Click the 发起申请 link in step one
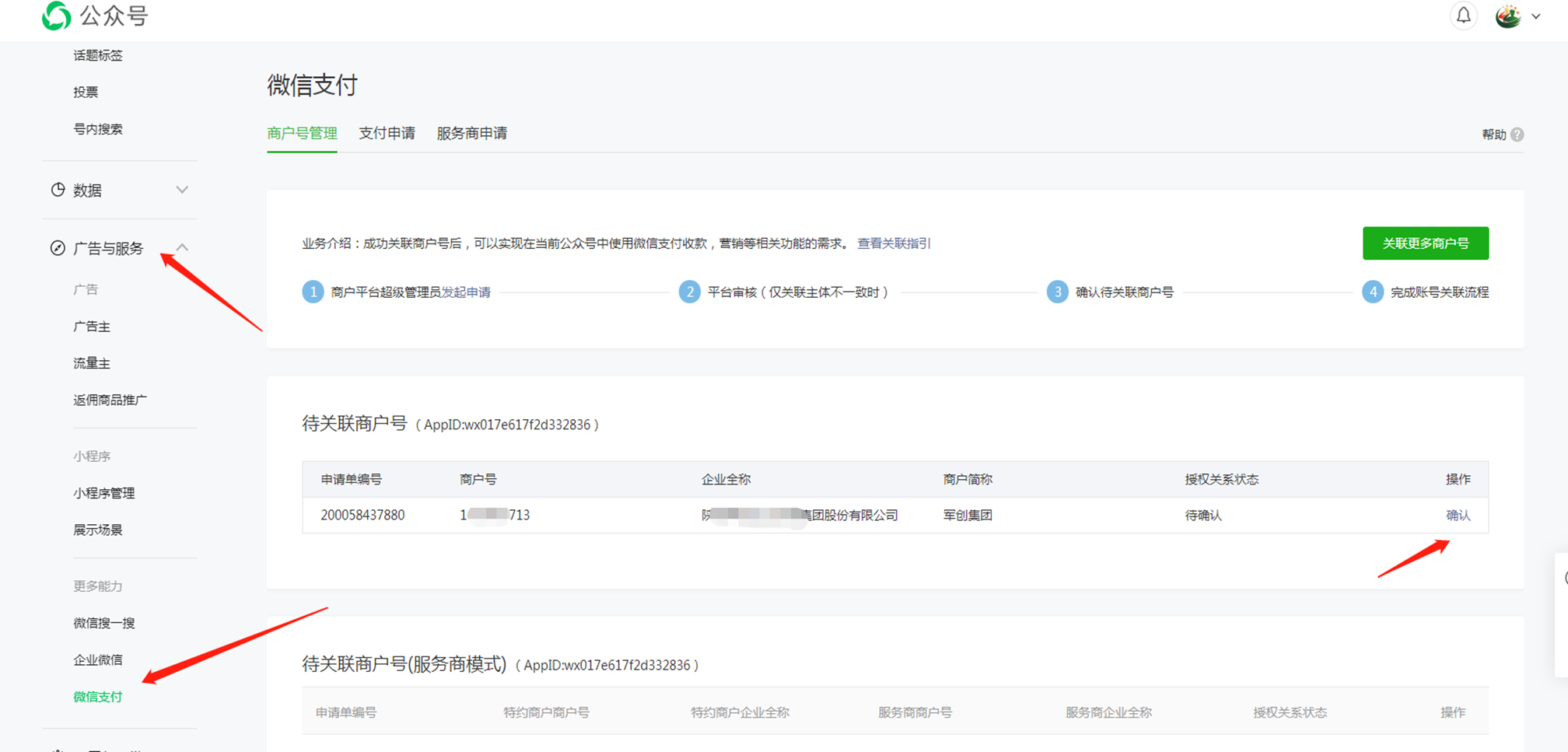This screenshot has height=752, width=1568. coord(466,292)
